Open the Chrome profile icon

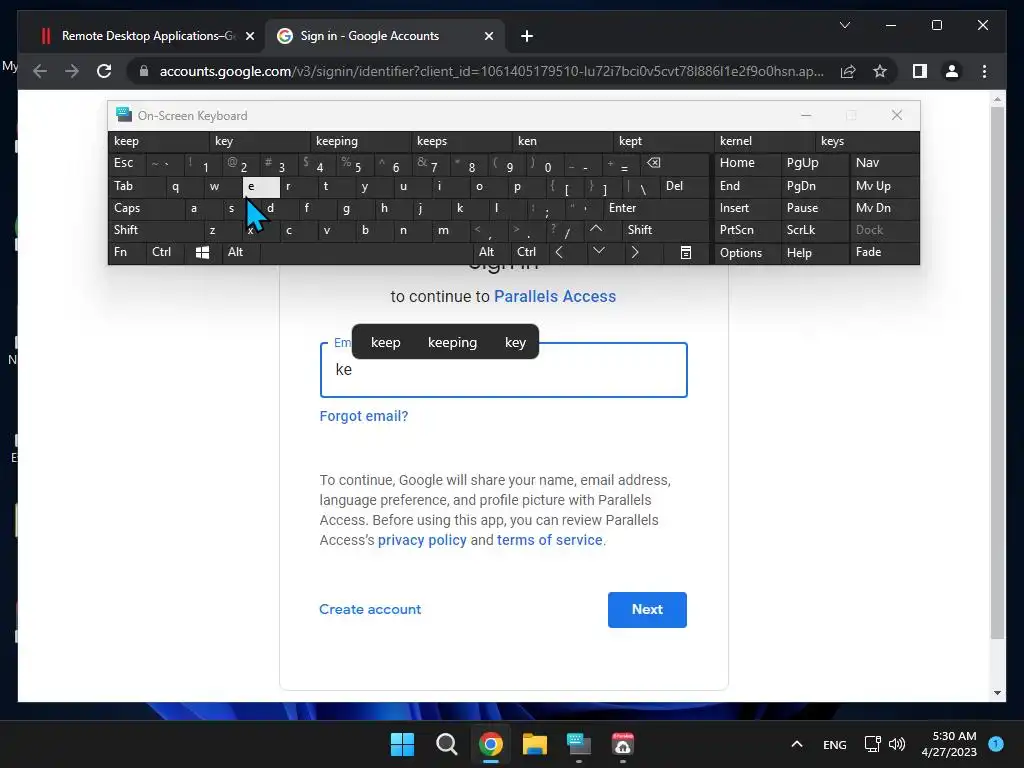(952, 71)
